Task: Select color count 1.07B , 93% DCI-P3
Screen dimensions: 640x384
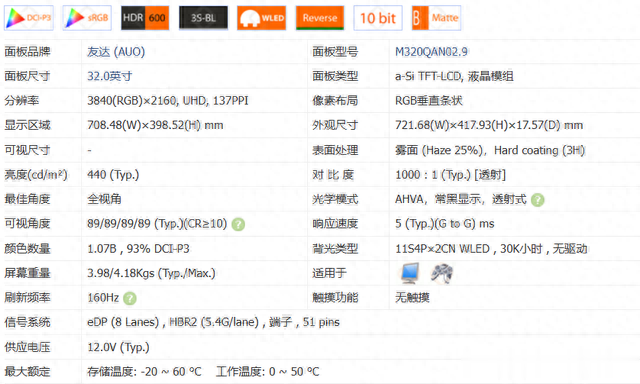Action: pos(138,249)
